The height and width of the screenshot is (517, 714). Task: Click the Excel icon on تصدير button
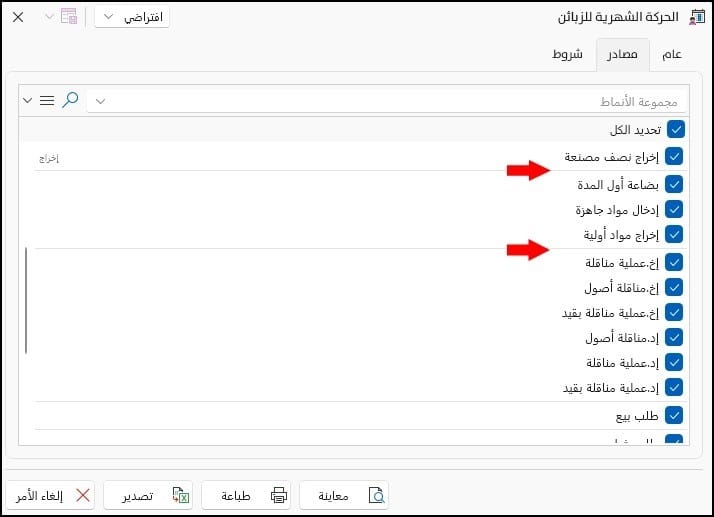pos(181,495)
